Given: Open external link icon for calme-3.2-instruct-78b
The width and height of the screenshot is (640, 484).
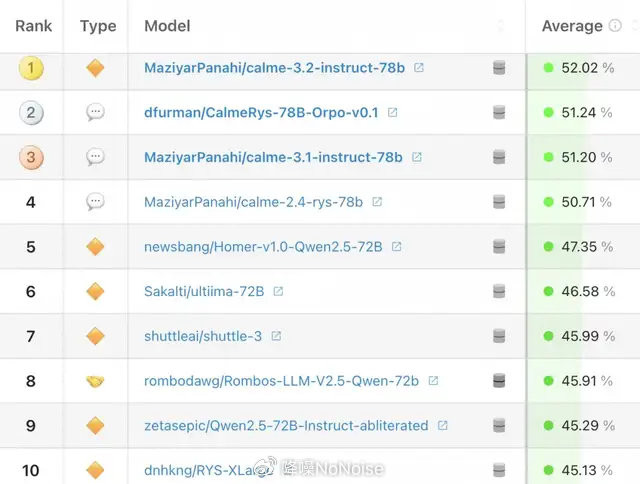Looking at the screenshot, I should [419, 67].
